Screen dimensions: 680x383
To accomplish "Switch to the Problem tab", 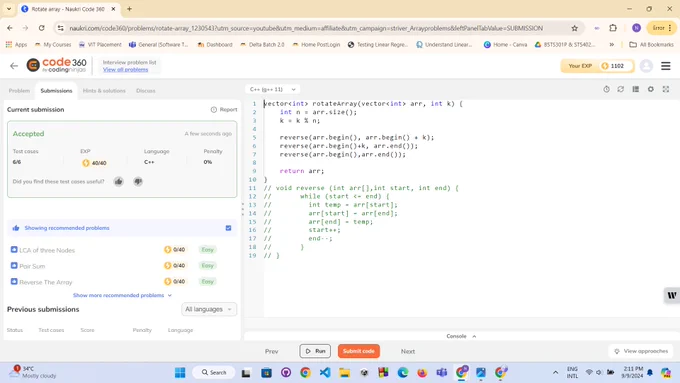I will [x=19, y=91].
